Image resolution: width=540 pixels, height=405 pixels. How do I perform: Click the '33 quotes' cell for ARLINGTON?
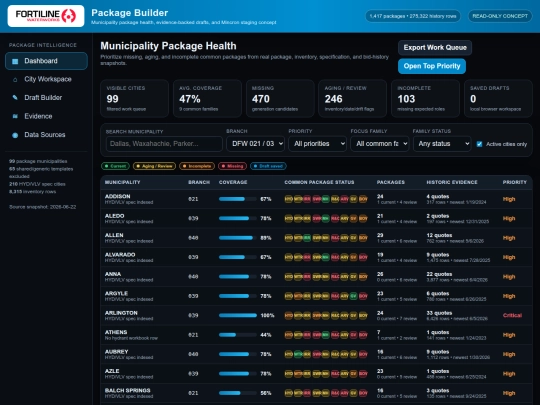point(439,313)
